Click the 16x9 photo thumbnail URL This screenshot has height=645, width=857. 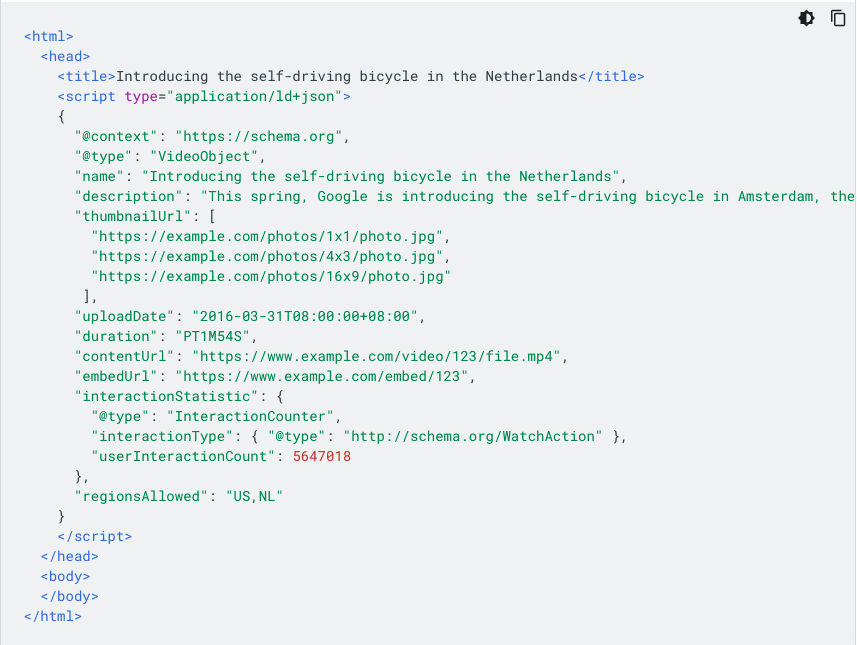[x=271, y=277]
